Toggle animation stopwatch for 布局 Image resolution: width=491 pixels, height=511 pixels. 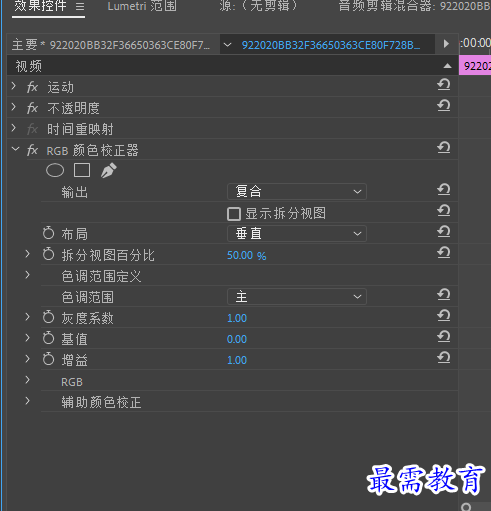(48, 233)
